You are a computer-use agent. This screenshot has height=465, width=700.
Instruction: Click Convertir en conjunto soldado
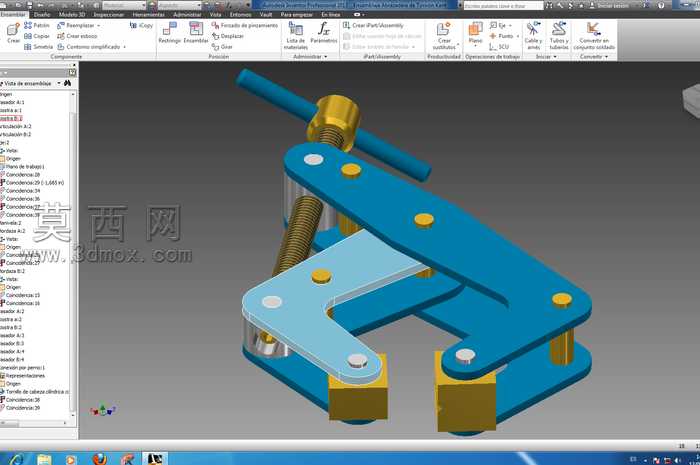click(594, 35)
